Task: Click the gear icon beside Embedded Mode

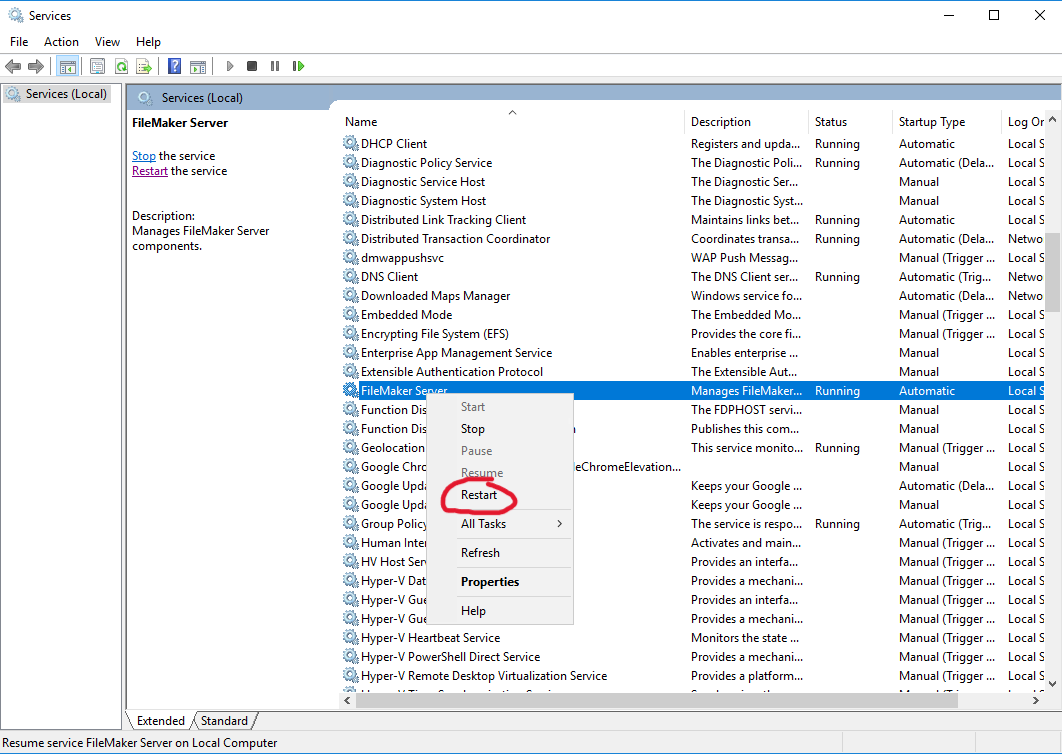Action: 350,314
